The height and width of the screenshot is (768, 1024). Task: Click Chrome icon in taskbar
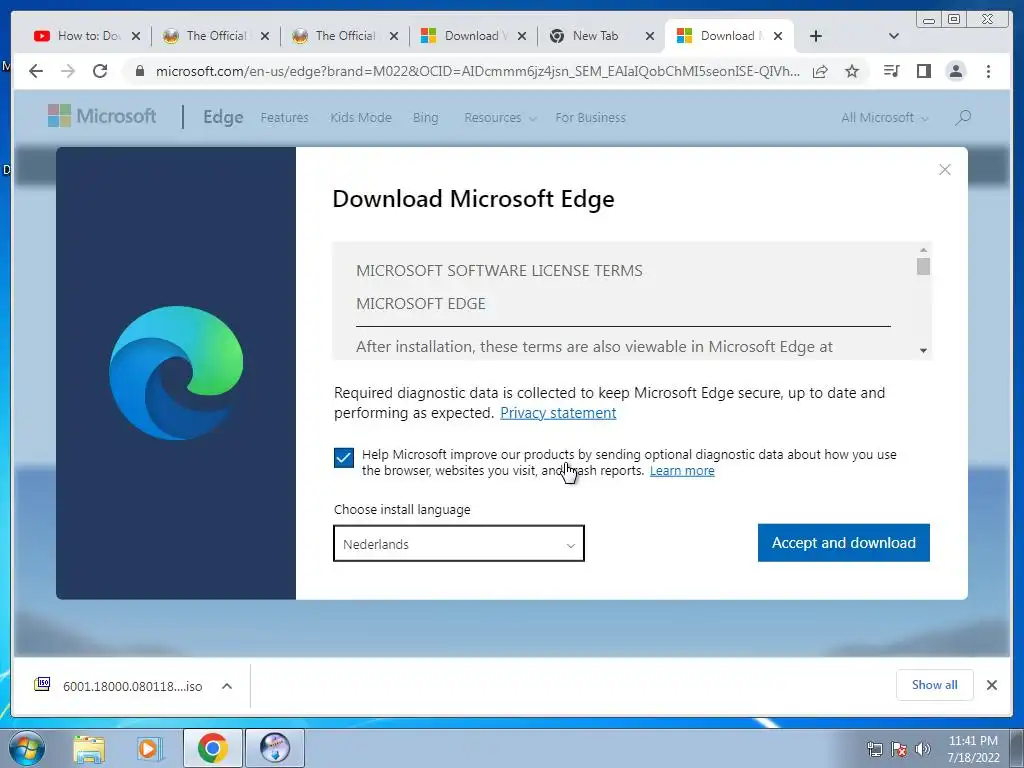point(212,748)
